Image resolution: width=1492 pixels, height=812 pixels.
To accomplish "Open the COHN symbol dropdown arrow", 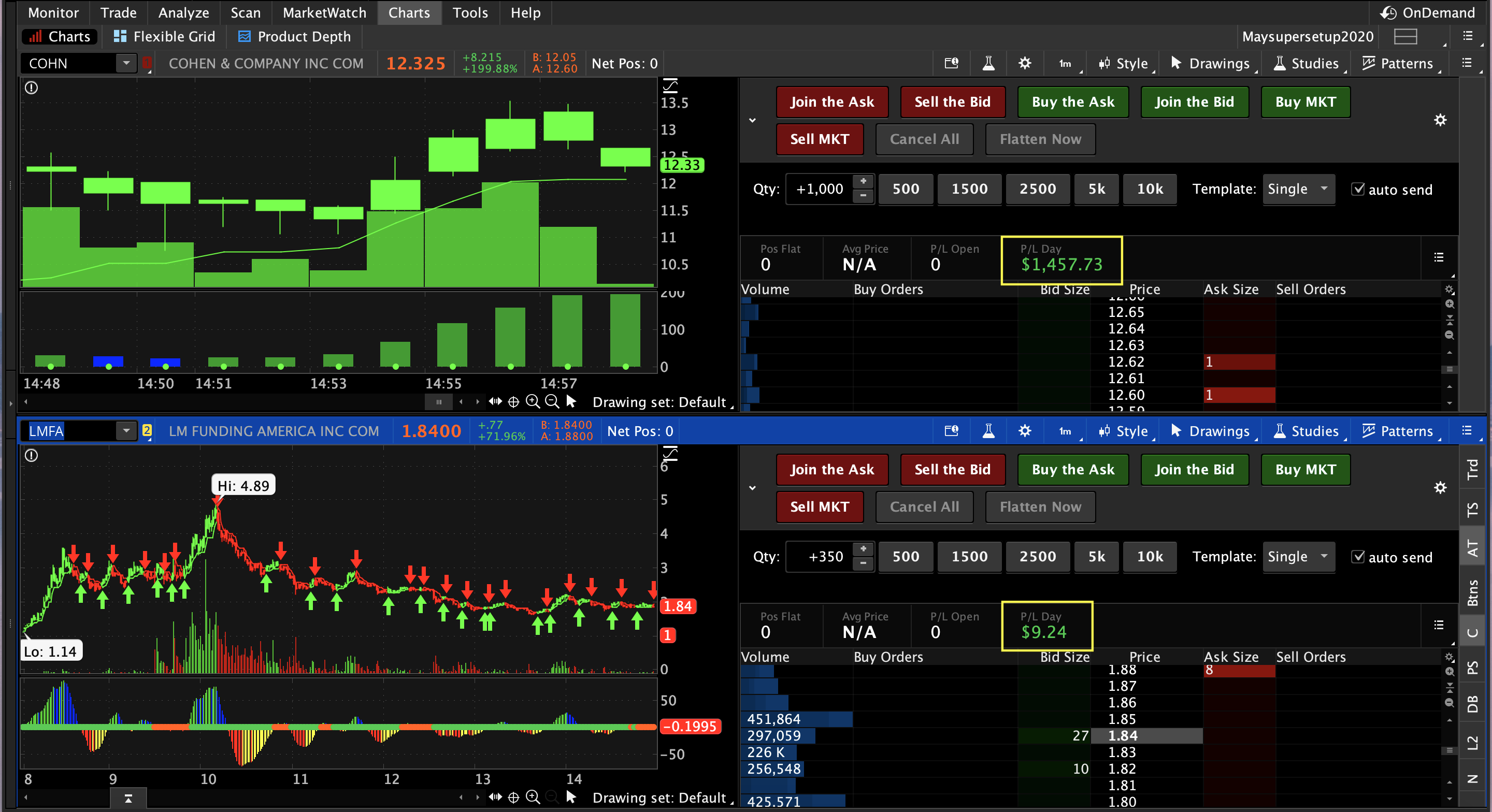I will (126, 63).
